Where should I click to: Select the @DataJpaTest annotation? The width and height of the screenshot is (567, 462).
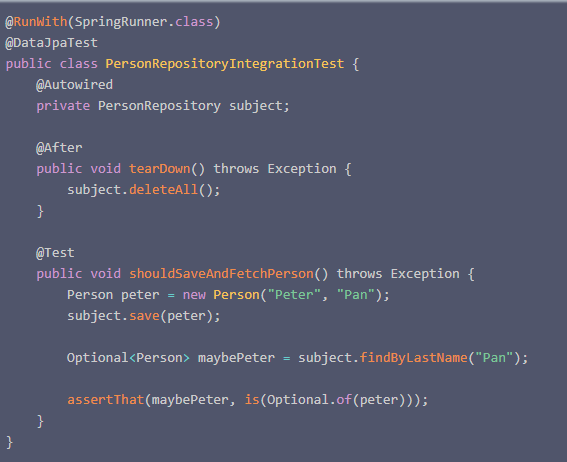tap(51, 43)
